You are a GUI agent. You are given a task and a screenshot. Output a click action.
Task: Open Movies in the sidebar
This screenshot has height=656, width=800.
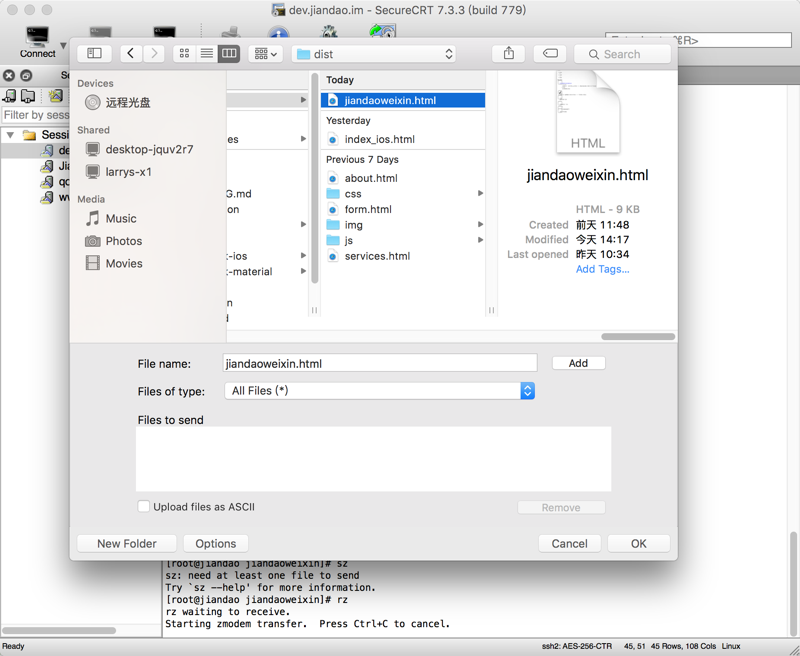114,263
